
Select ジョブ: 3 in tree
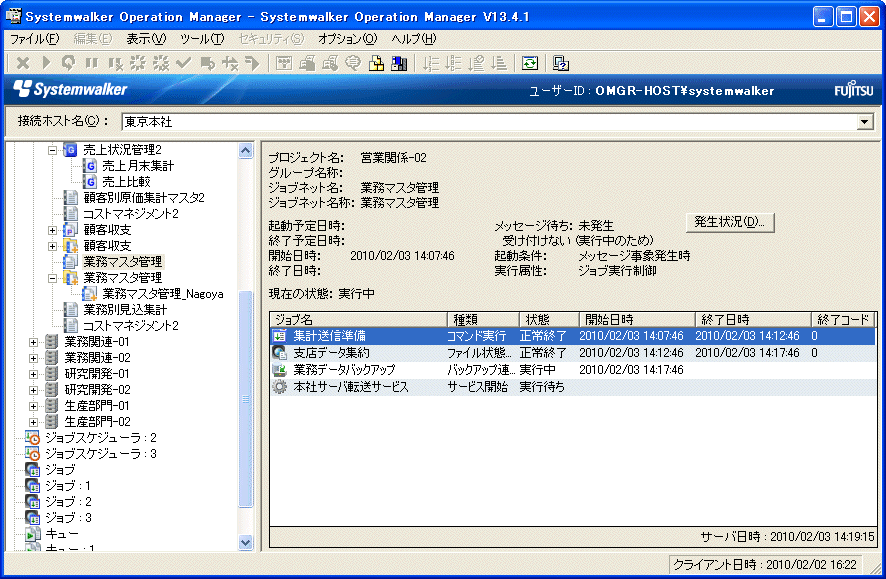(x=68, y=517)
